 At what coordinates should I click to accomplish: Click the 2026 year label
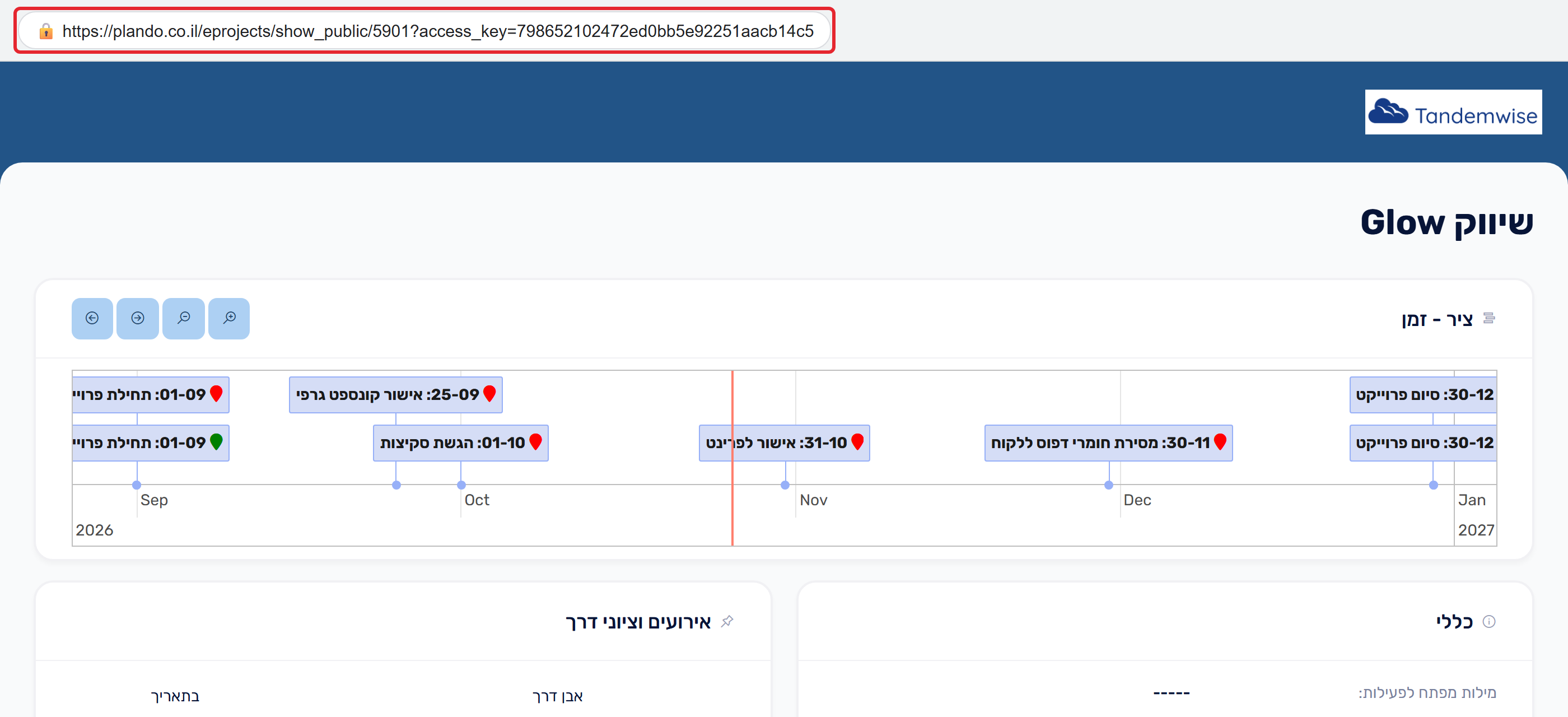click(94, 530)
